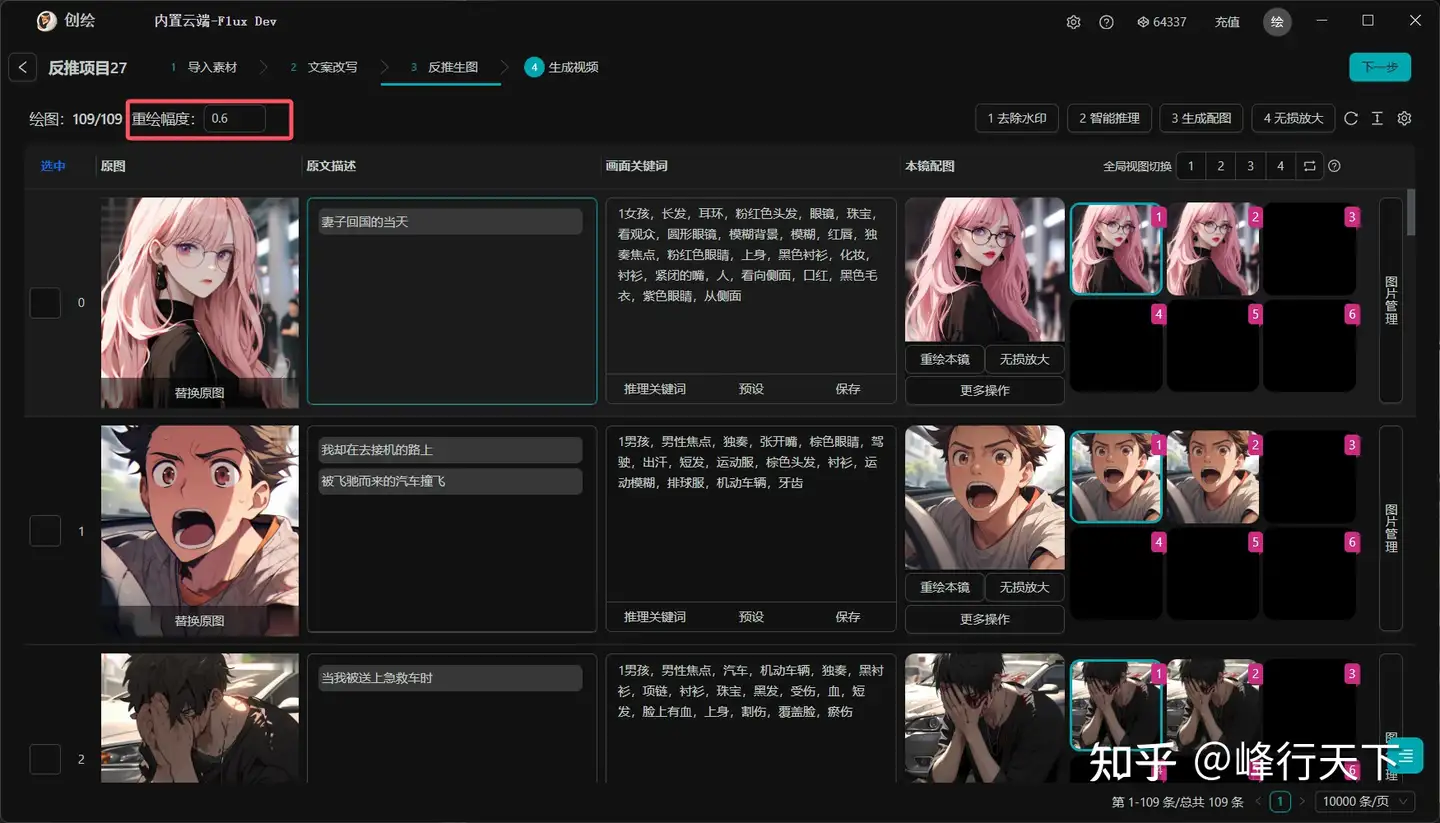1440x823 pixels.
Task: Open 预设 for row 0 keywords
Action: [x=751, y=389]
